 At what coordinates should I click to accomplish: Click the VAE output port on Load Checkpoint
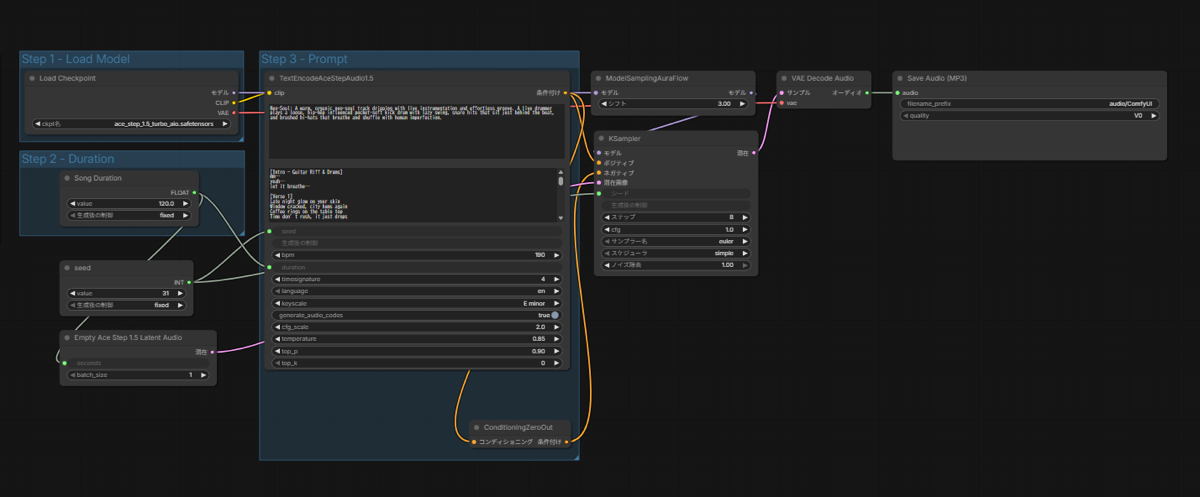[234, 113]
